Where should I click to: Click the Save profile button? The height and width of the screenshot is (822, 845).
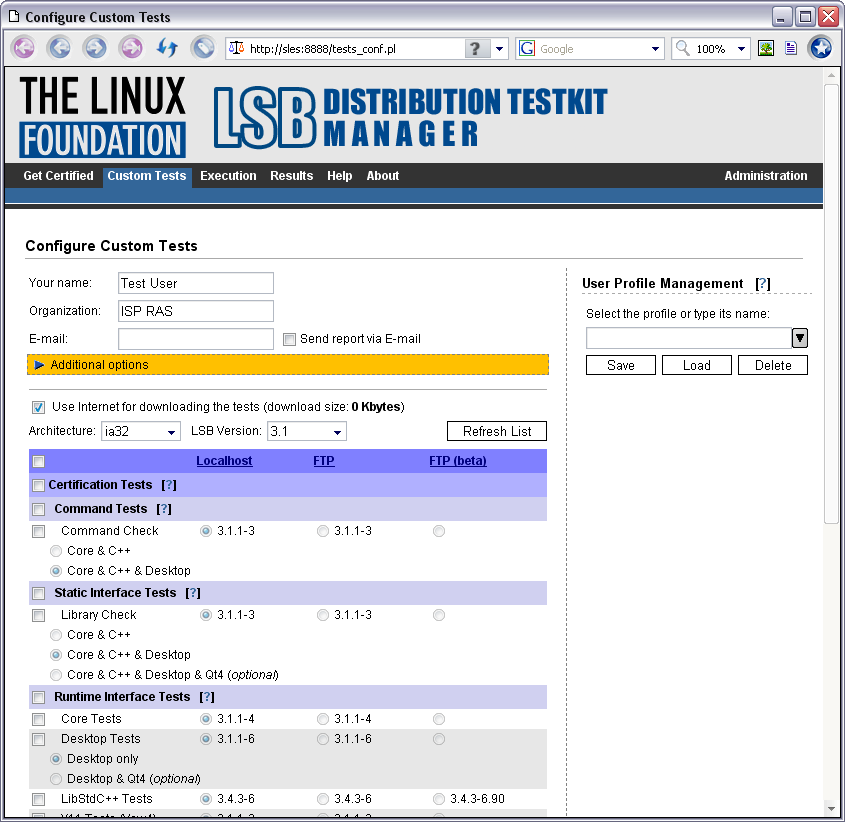621,365
